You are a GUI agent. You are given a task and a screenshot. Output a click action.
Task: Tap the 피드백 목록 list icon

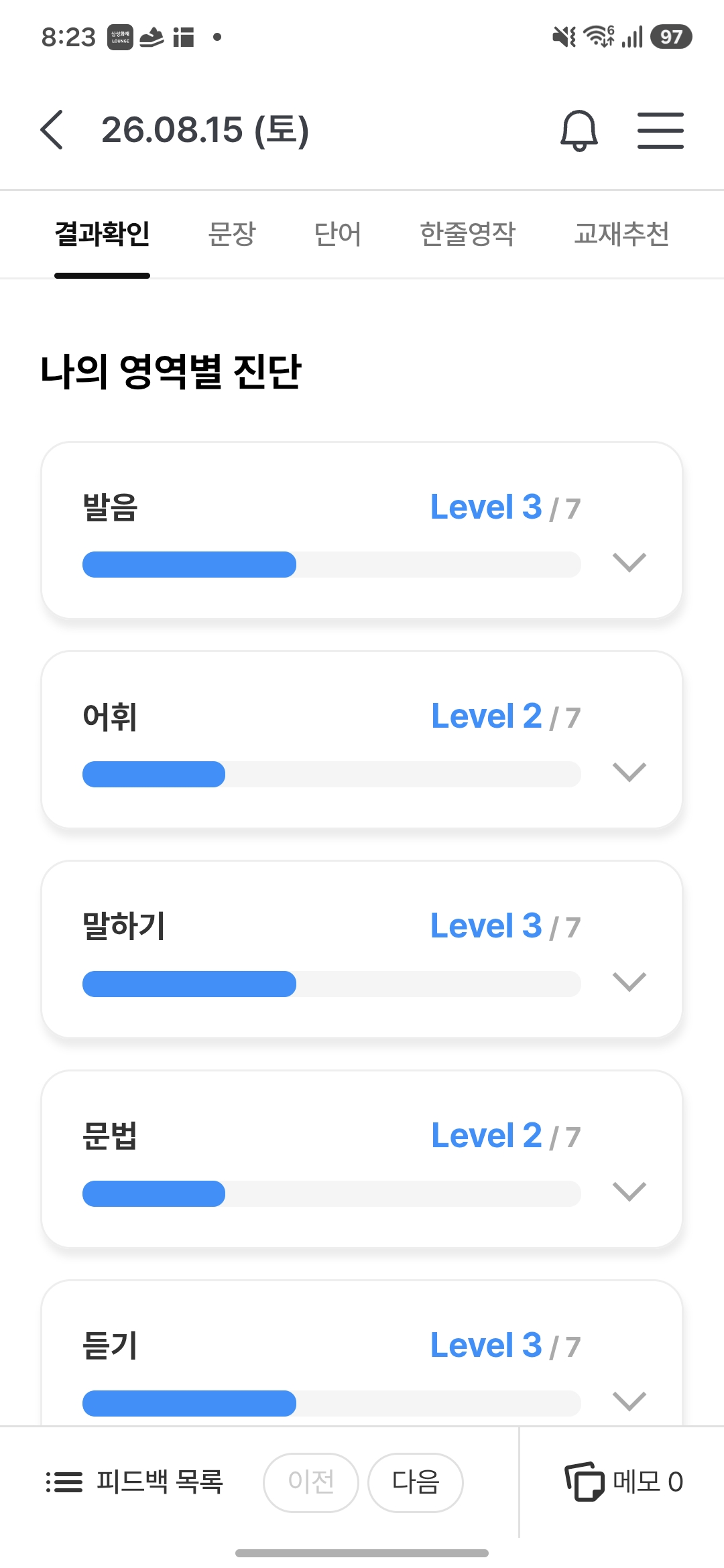(x=64, y=1482)
